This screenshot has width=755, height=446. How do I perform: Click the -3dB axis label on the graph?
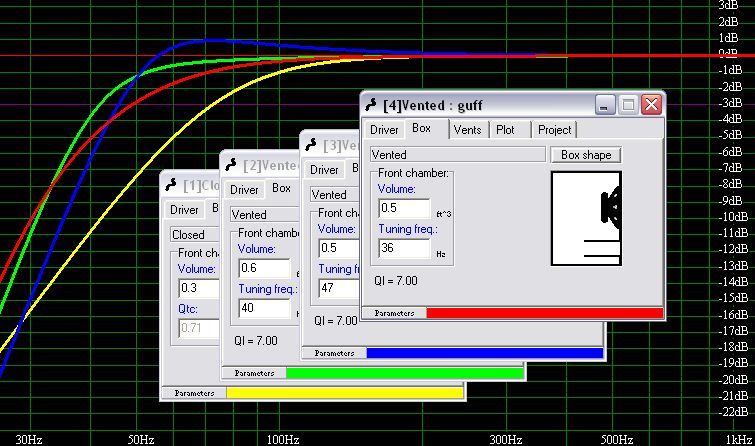731,103
